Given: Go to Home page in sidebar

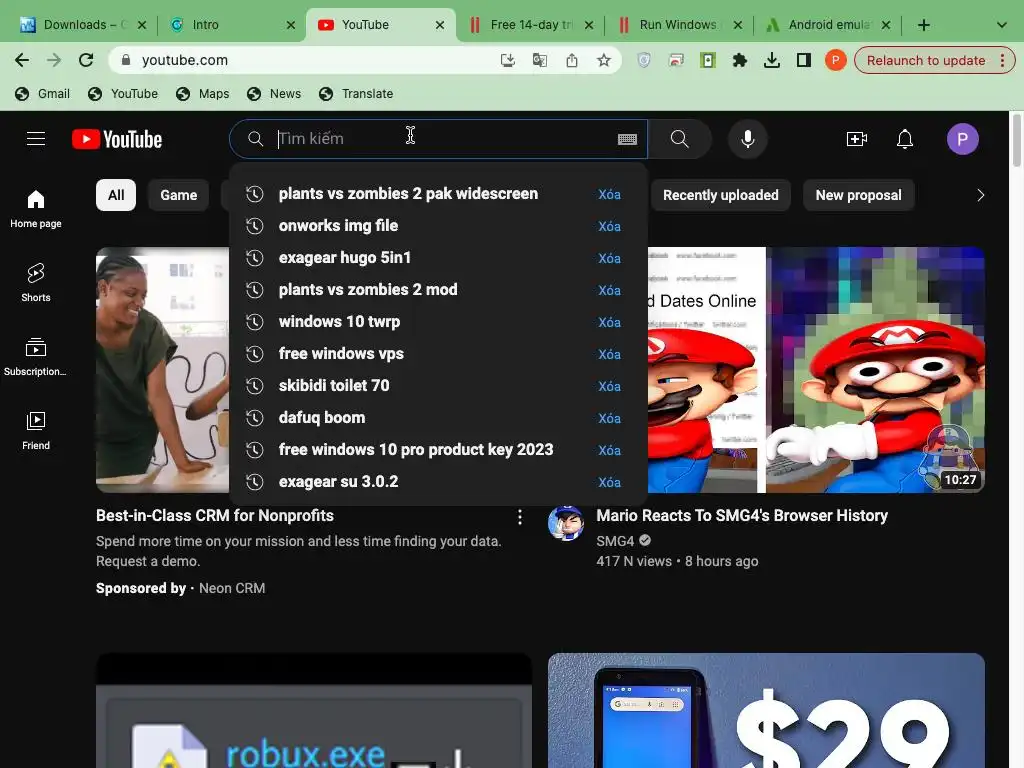Looking at the screenshot, I should coord(36,209).
